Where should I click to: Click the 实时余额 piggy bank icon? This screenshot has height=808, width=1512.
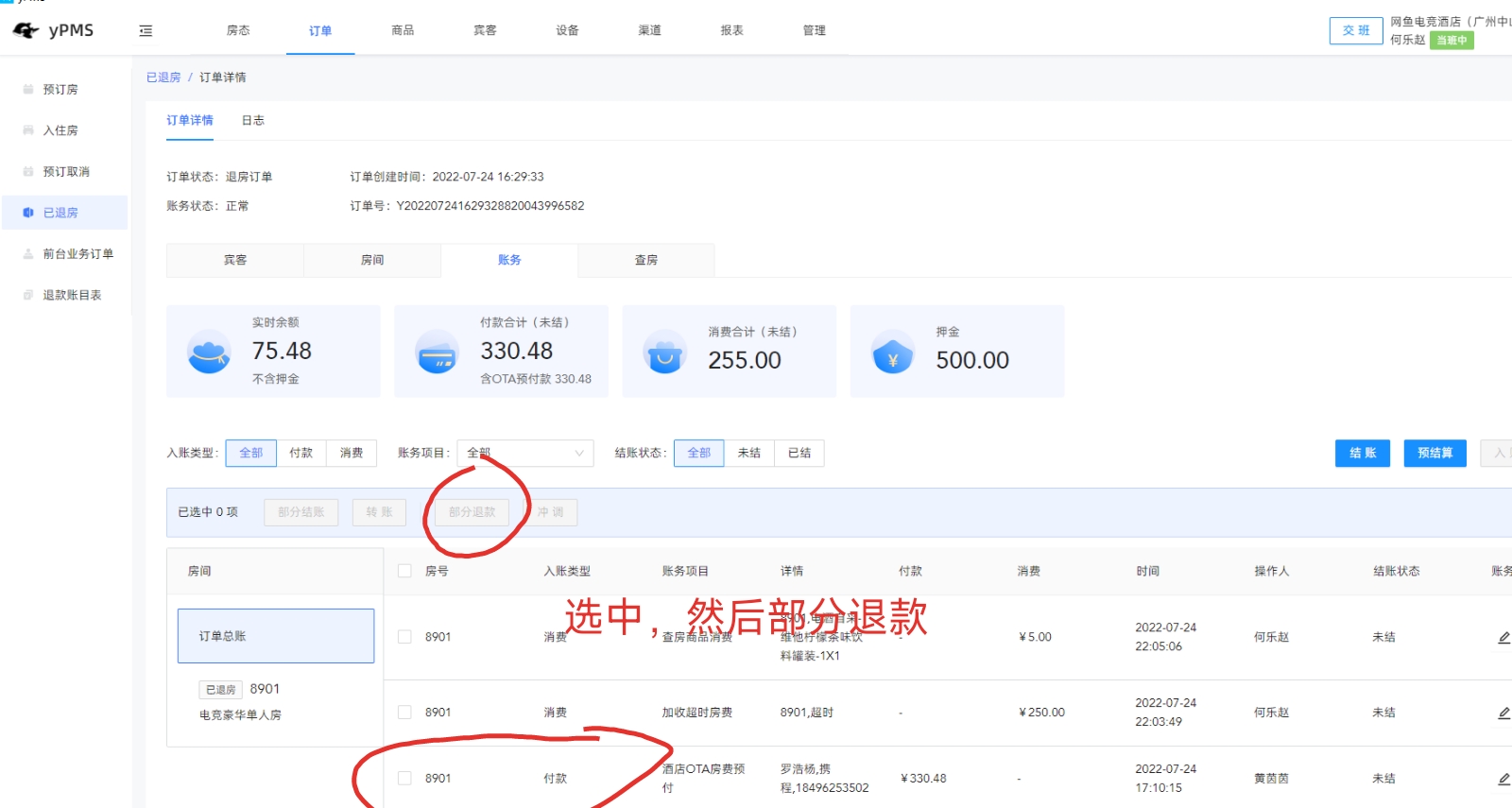click(209, 352)
